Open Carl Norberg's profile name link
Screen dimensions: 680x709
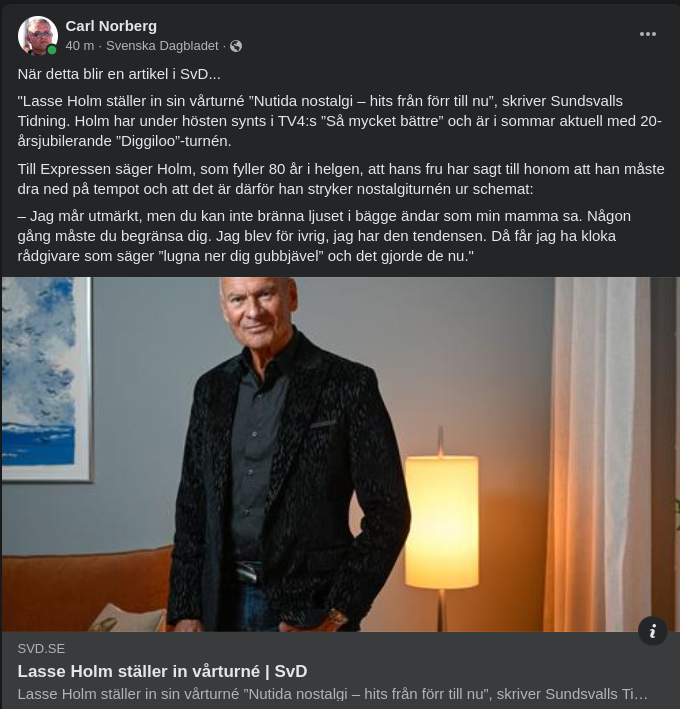tap(111, 25)
